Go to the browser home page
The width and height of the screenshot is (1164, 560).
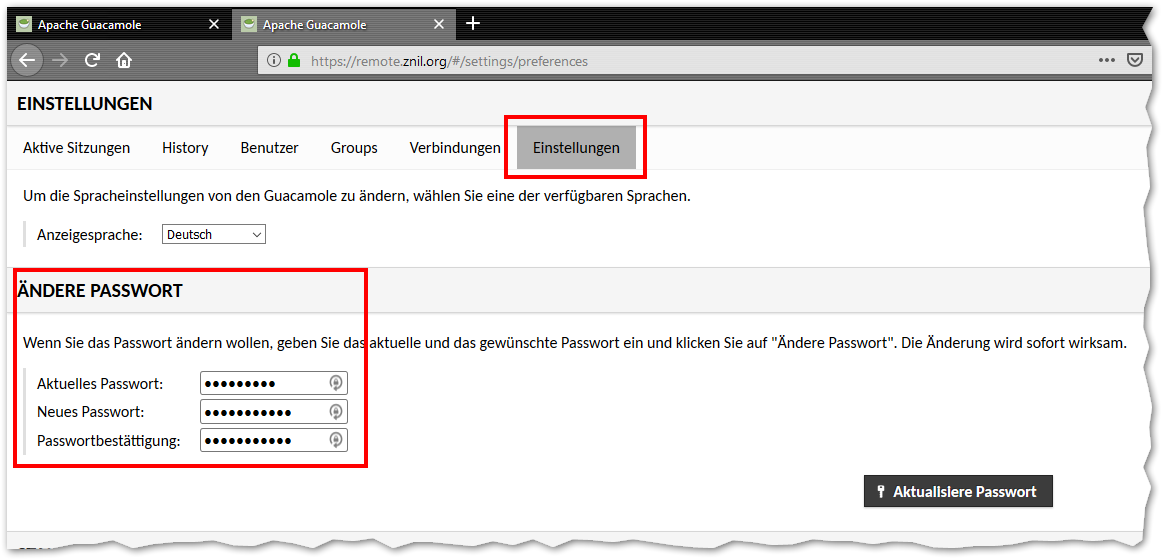[x=124, y=60]
